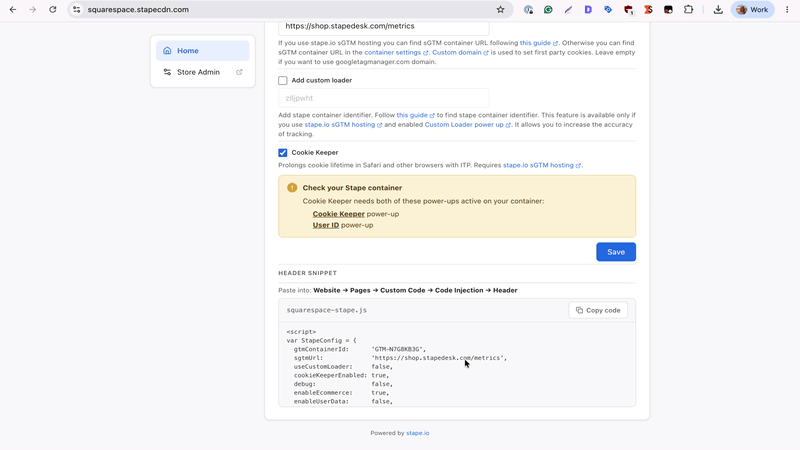
Task: Open the Cookie Keeper power-up link
Action: (x=338, y=214)
